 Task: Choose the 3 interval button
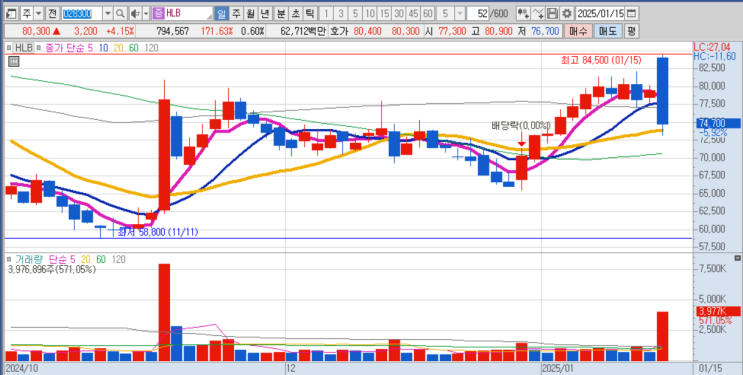(x=342, y=13)
